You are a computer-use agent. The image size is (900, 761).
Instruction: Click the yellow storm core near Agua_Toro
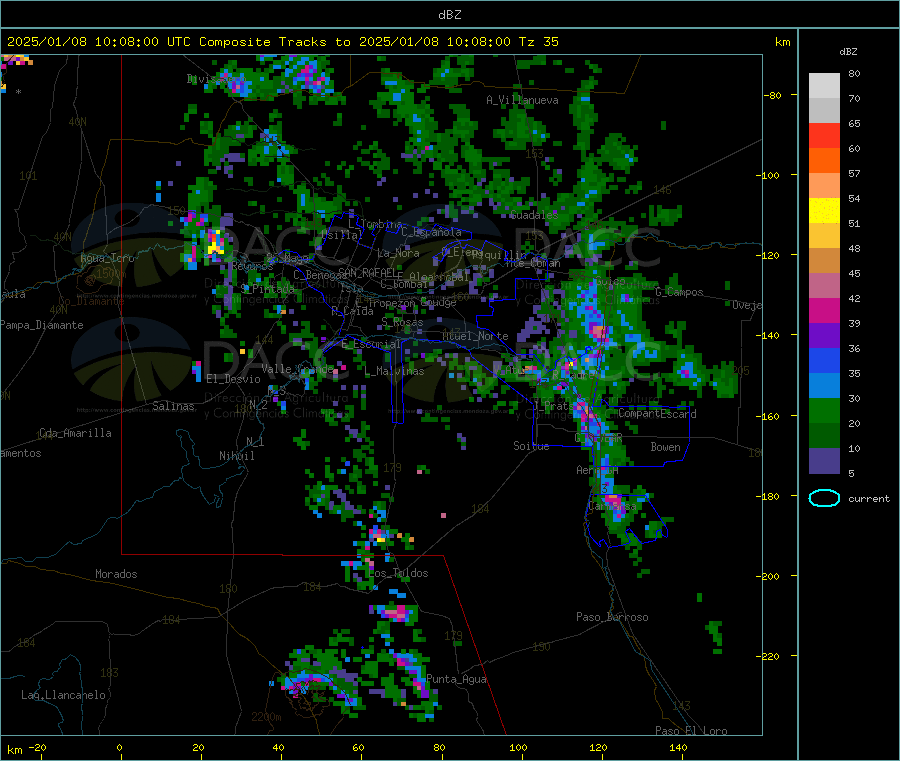pos(215,243)
